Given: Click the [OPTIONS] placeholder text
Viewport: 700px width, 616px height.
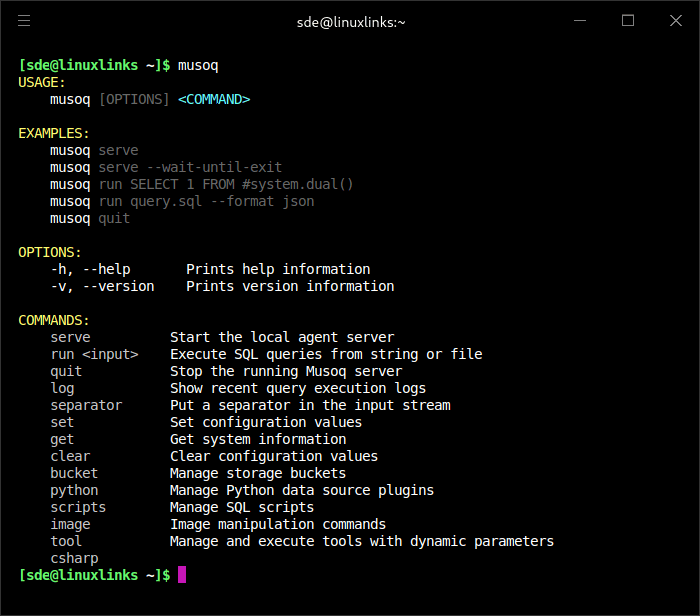Looking at the screenshot, I should pos(134,100).
